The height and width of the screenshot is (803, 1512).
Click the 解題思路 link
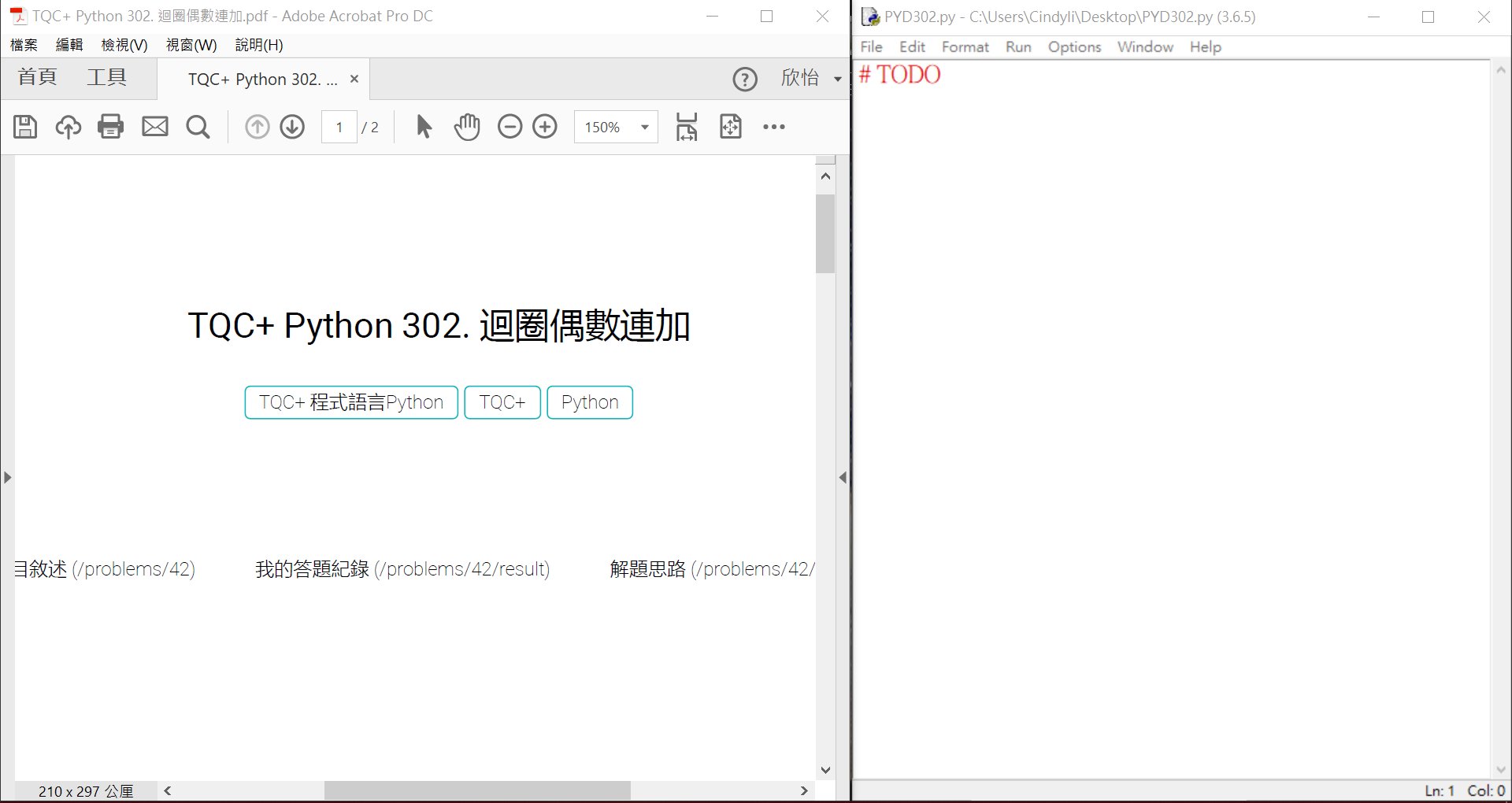point(712,568)
